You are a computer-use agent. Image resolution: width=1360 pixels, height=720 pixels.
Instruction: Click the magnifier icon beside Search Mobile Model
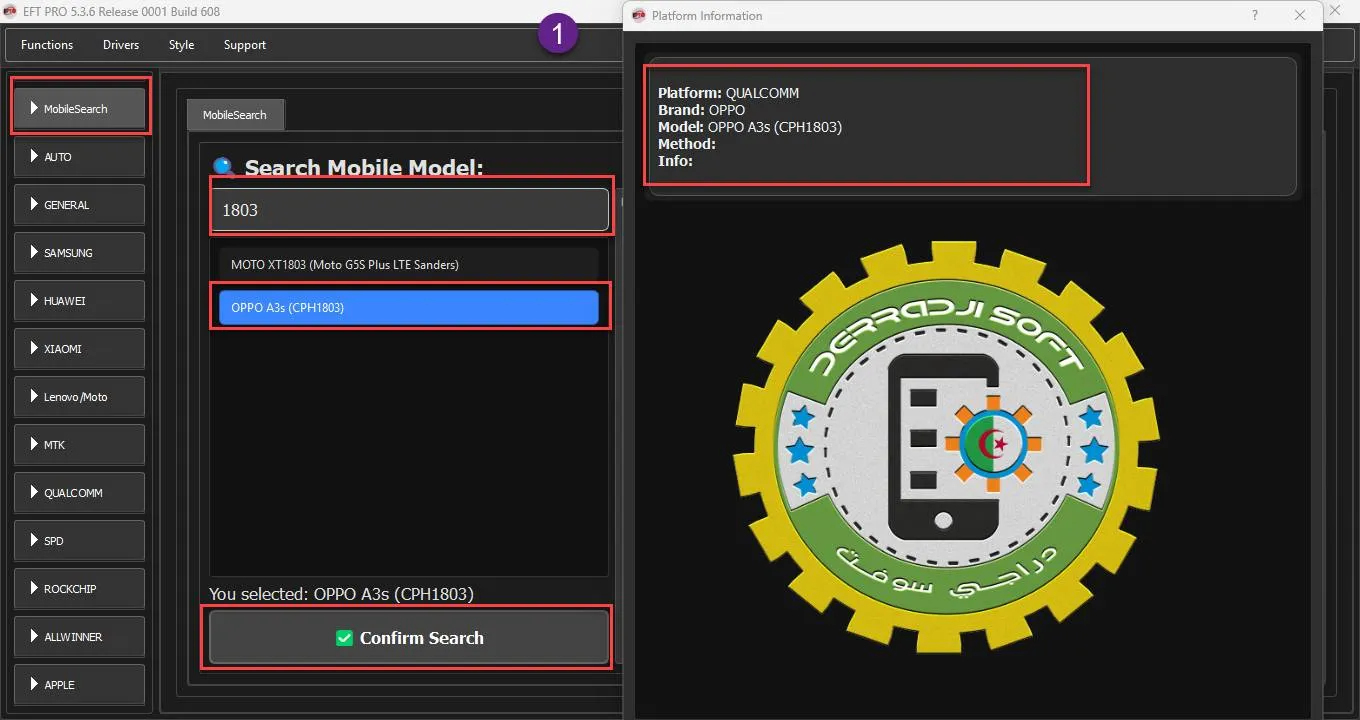click(225, 168)
